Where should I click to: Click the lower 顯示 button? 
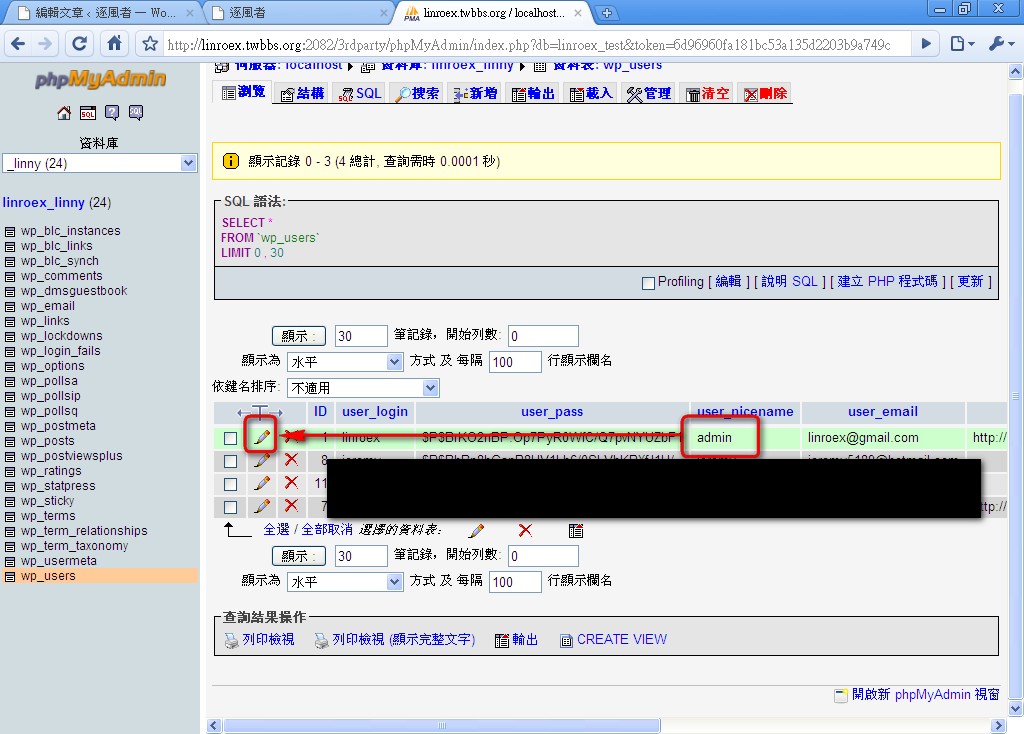pos(298,556)
